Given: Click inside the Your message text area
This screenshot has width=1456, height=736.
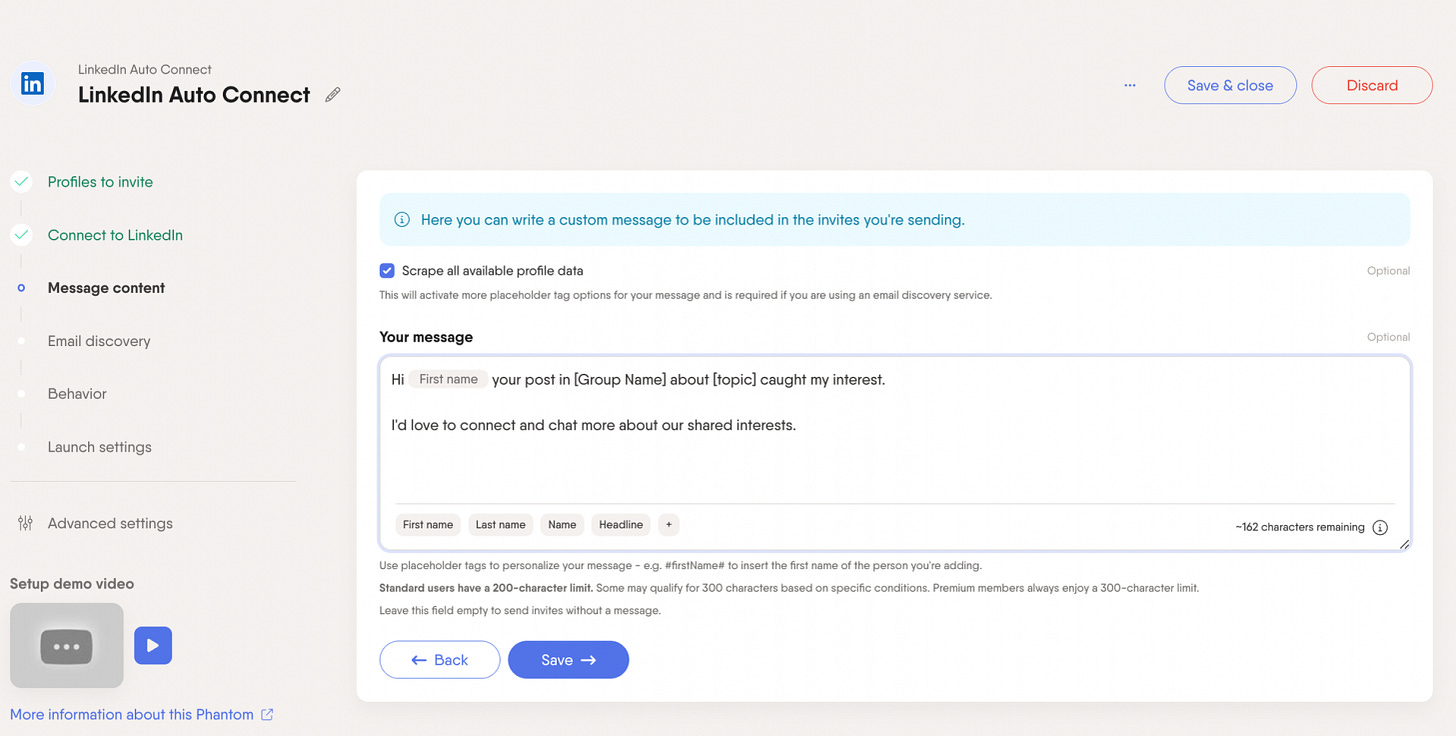Looking at the screenshot, I should [x=895, y=453].
